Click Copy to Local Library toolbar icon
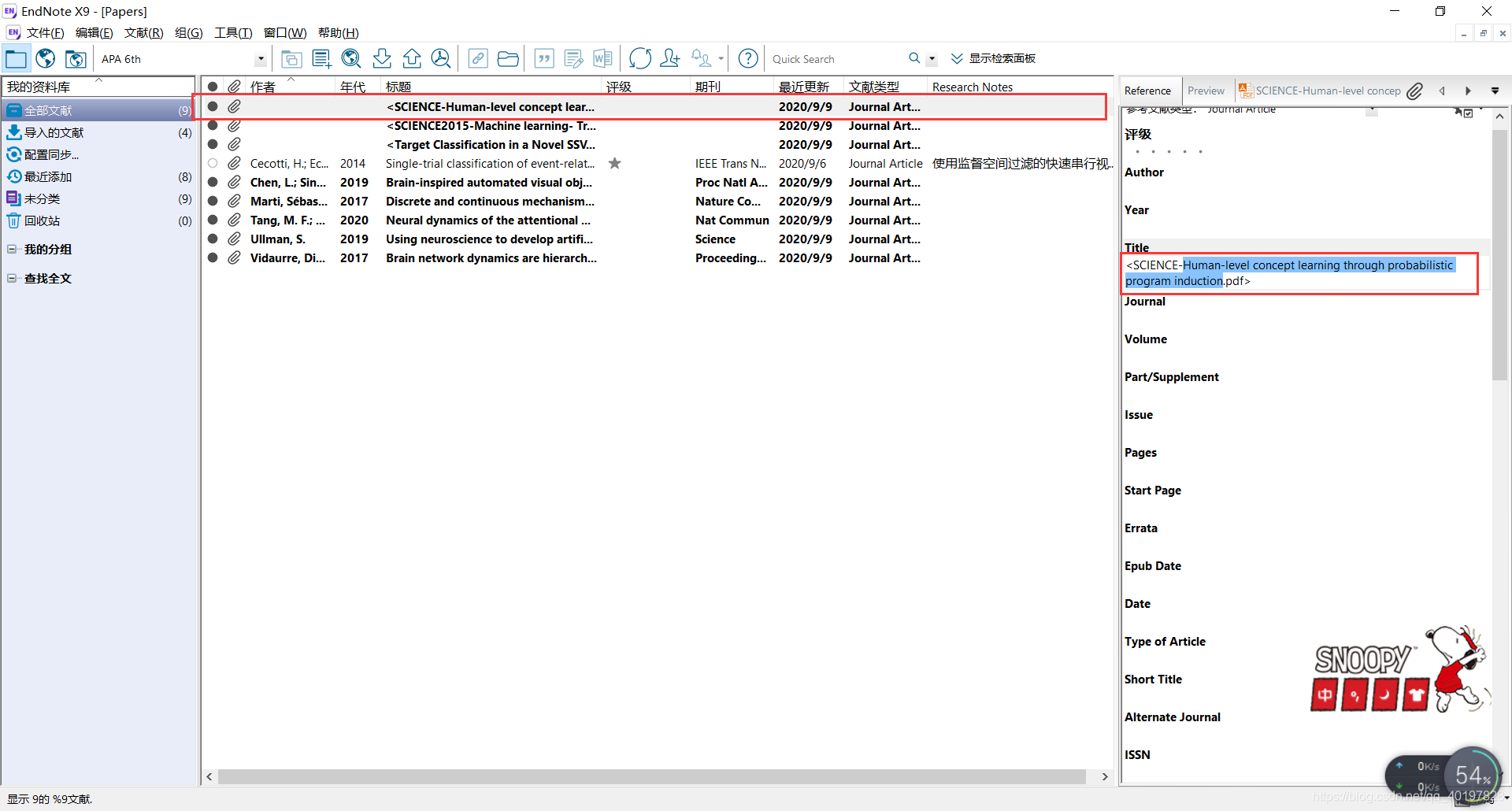The image size is (1512, 811). [x=291, y=58]
